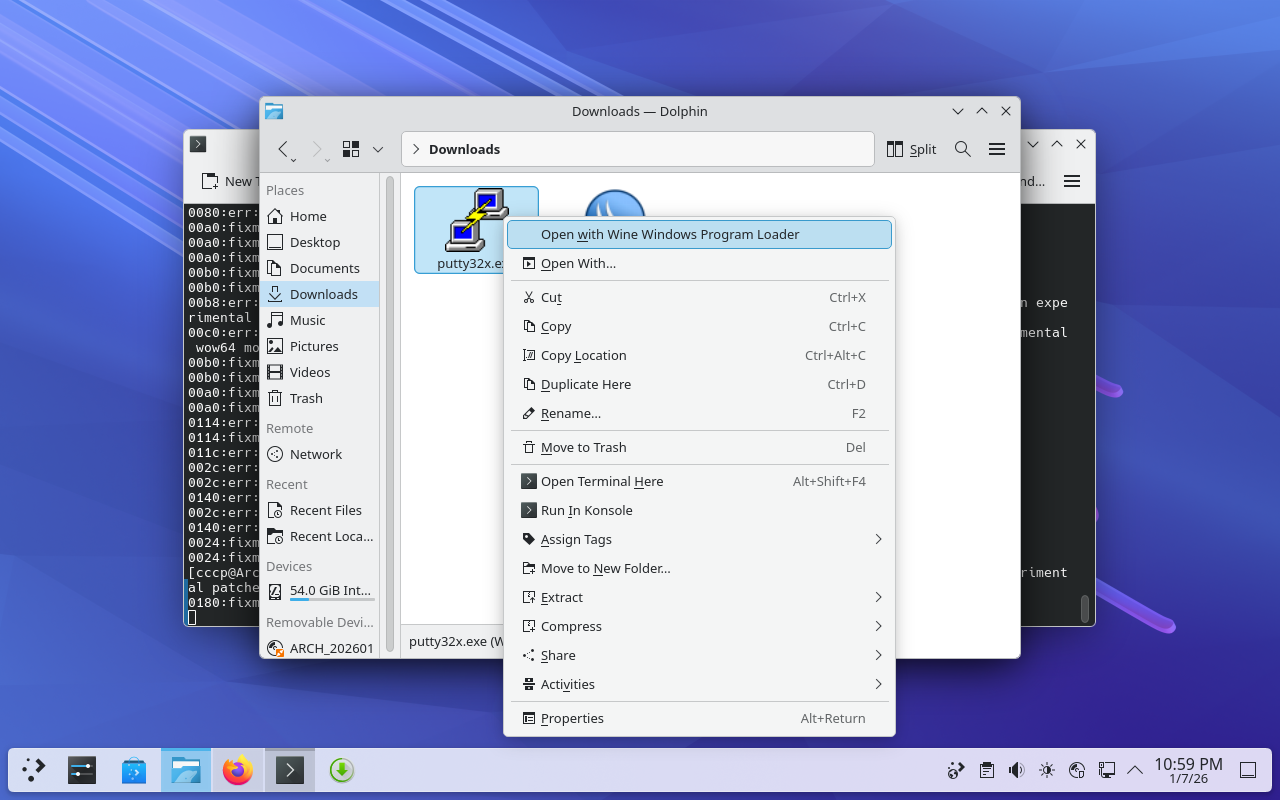Select Properties from the context menu
This screenshot has width=1280, height=800.
[x=572, y=718]
